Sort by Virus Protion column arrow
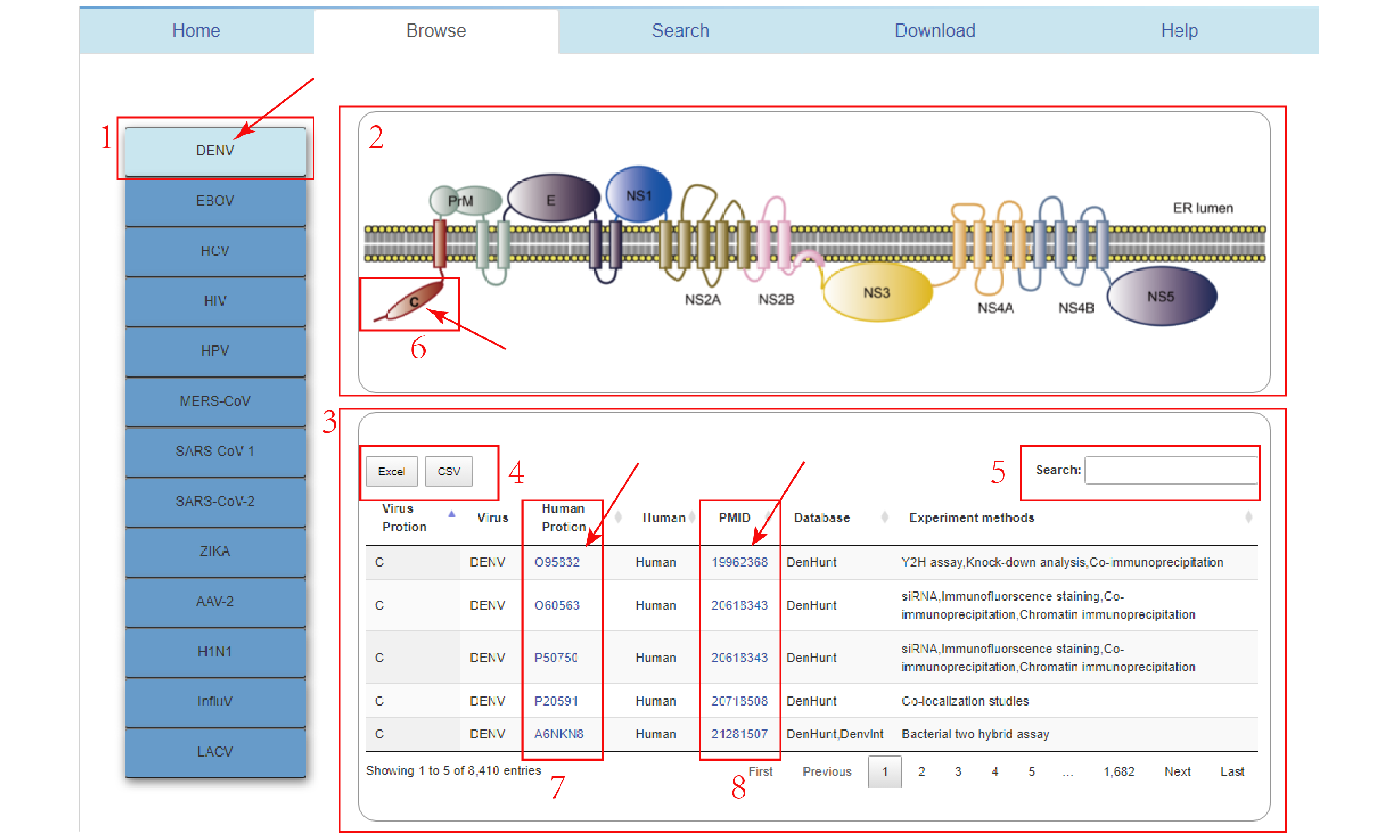Screen dimensions: 1400x840 coord(452,514)
